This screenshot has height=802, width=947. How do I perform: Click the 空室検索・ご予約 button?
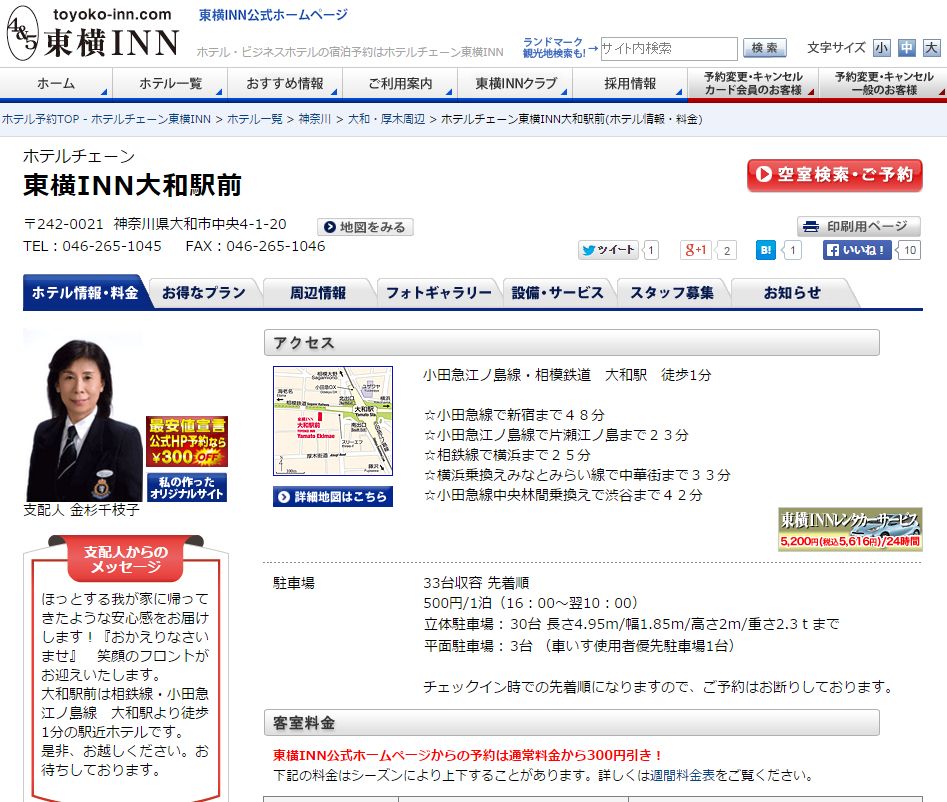[x=835, y=175]
